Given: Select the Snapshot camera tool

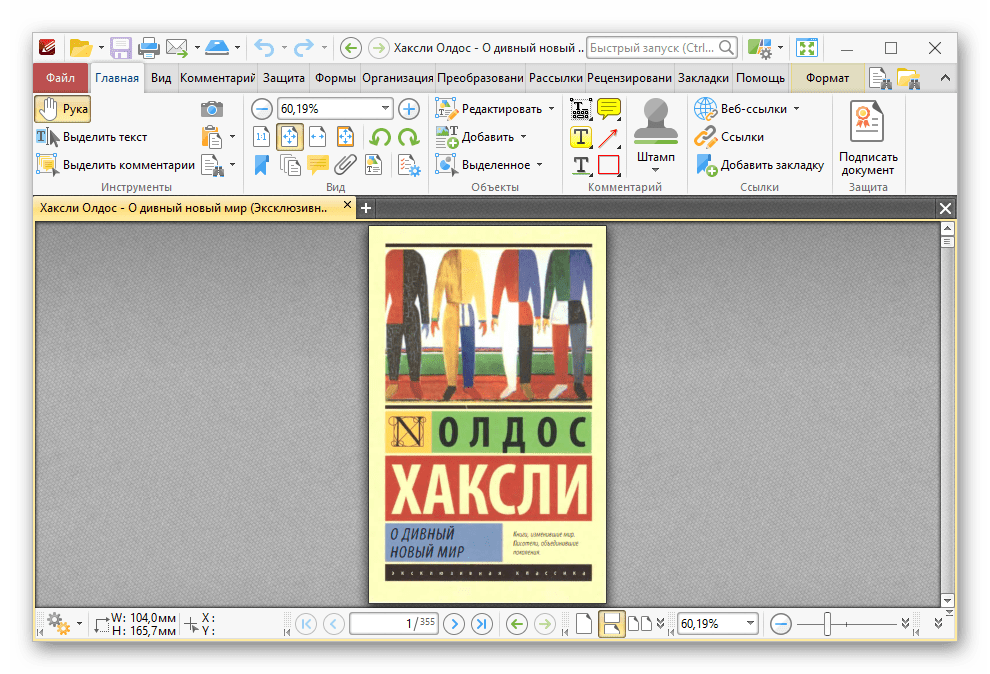Looking at the screenshot, I should [x=212, y=109].
